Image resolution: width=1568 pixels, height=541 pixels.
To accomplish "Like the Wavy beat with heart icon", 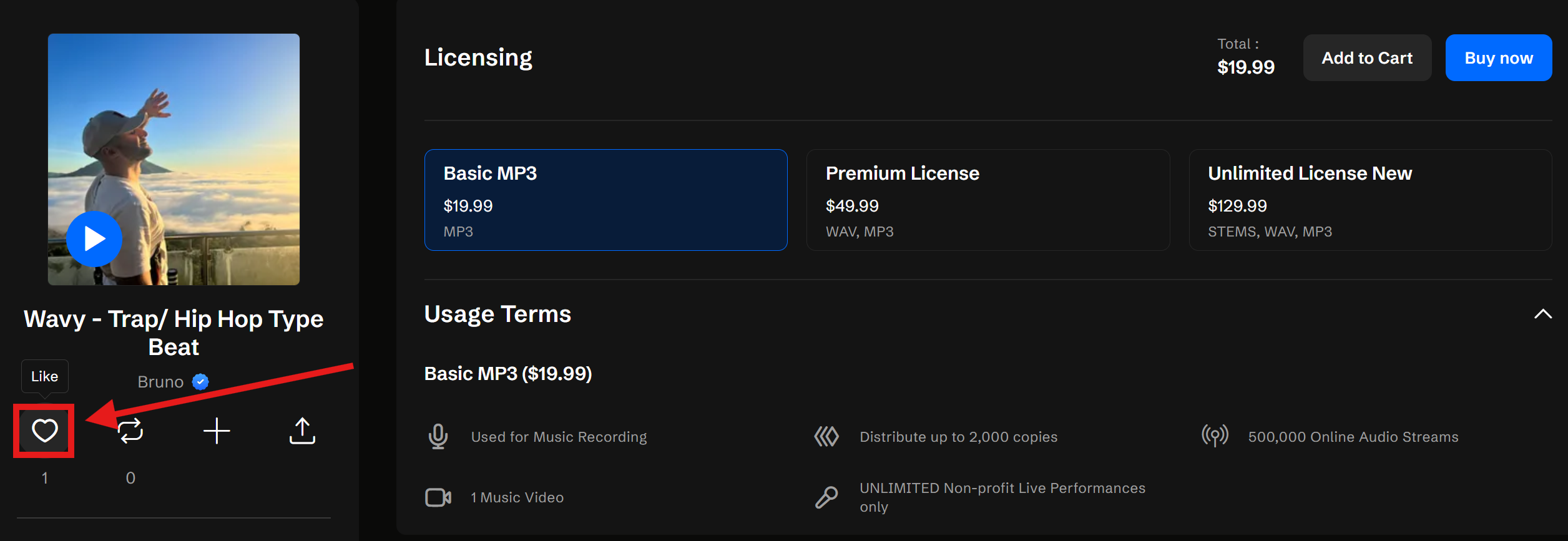I will tap(44, 431).
